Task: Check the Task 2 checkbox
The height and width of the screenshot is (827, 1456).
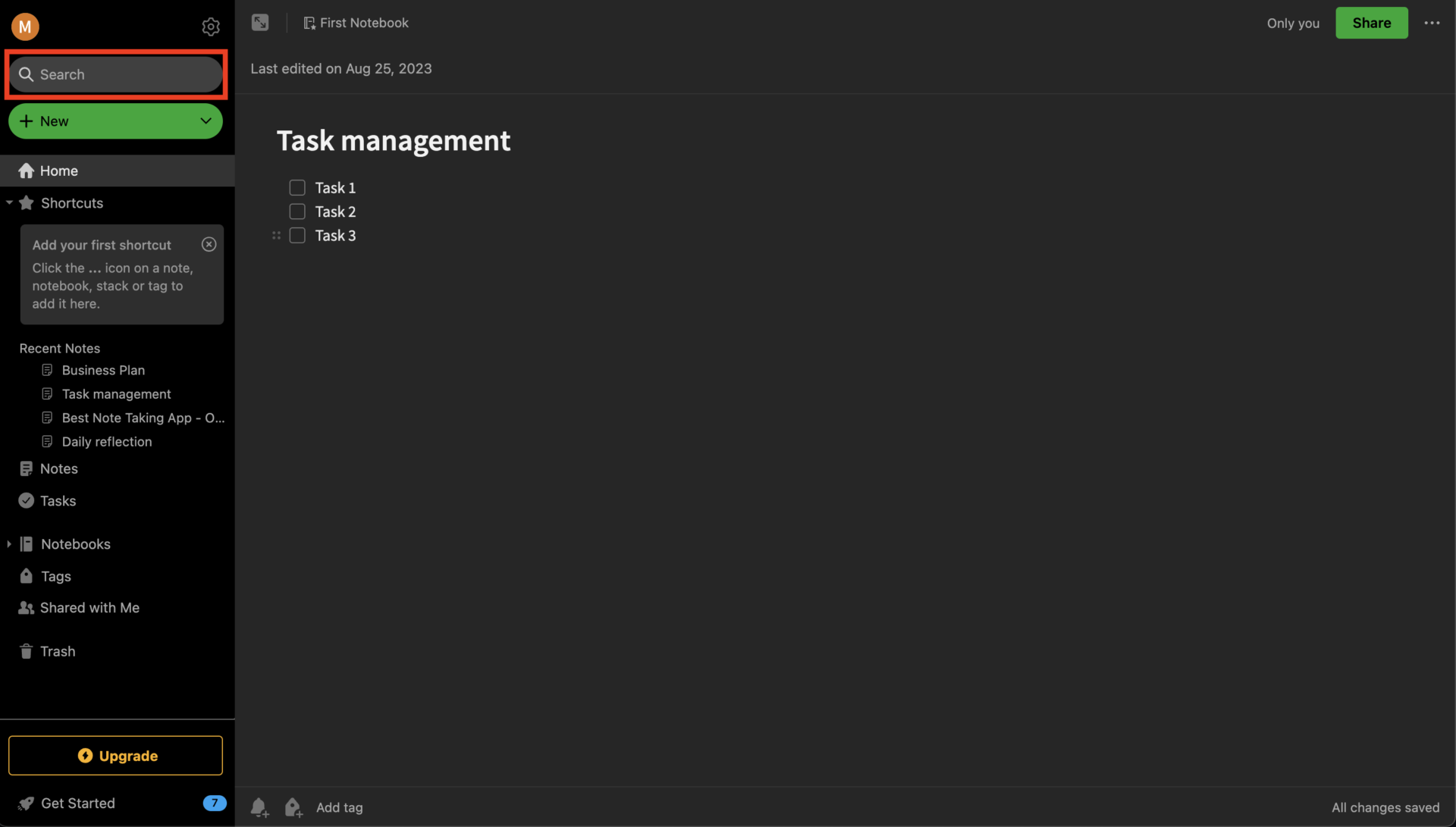Action: [x=297, y=211]
